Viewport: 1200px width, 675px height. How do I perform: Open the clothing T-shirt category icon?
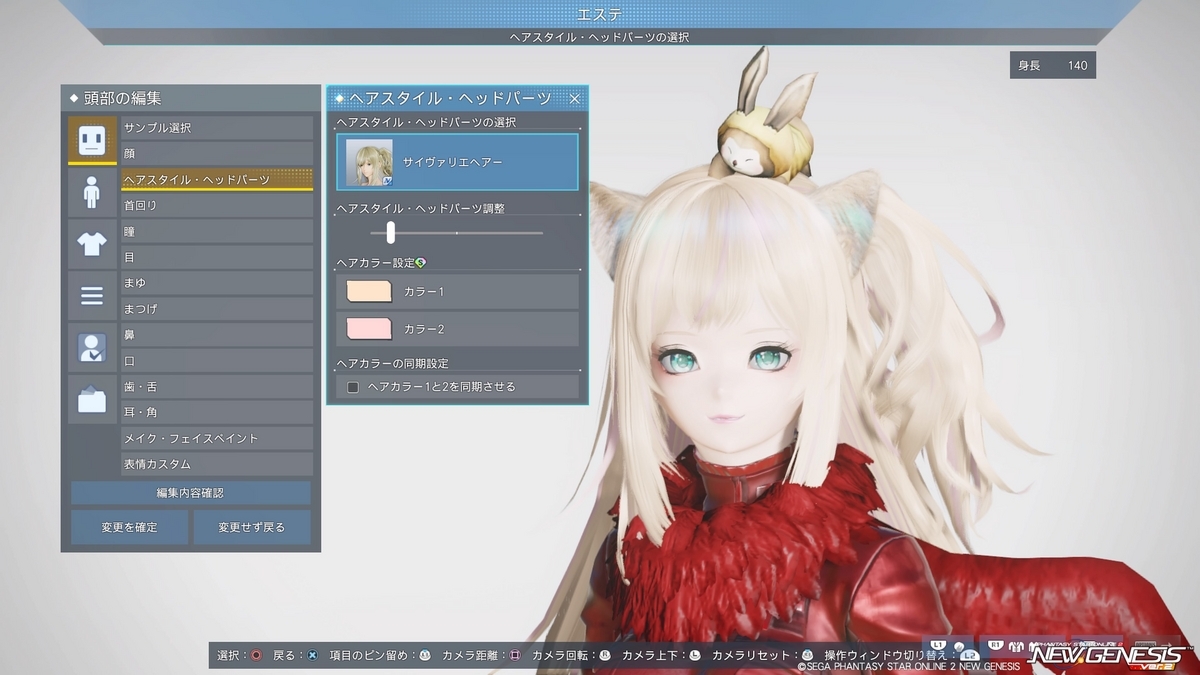coord(92,244)
